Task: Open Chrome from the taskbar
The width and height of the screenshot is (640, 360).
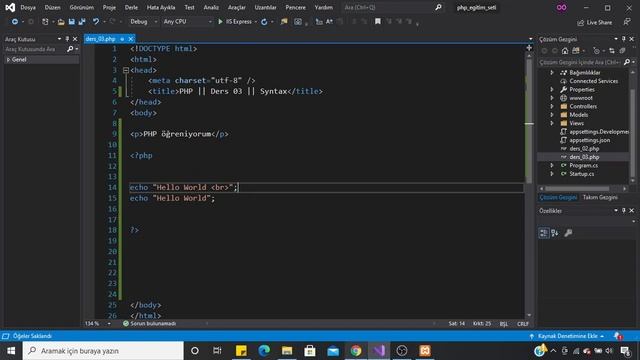Action: click(356, 351)
